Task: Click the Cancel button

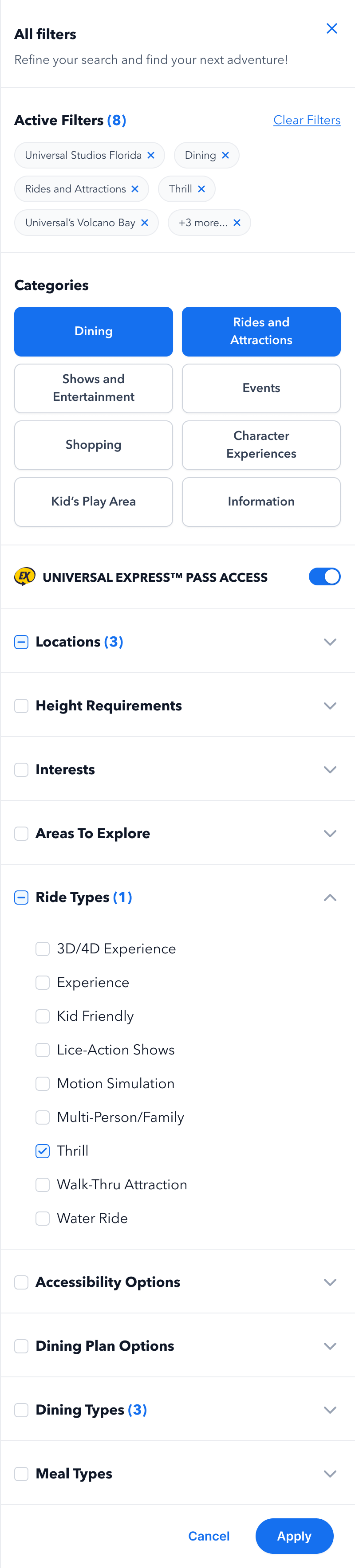Action: tap(209, 1536)
